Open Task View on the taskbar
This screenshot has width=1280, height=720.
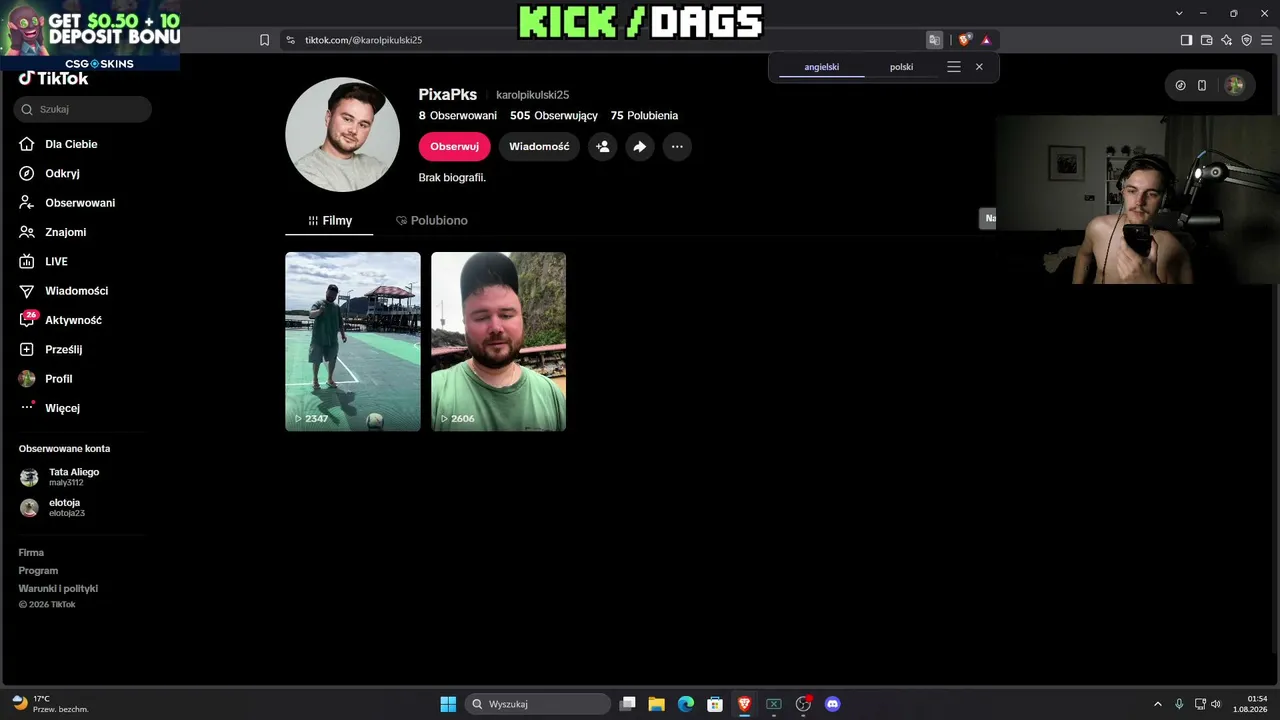coord(627,704)
